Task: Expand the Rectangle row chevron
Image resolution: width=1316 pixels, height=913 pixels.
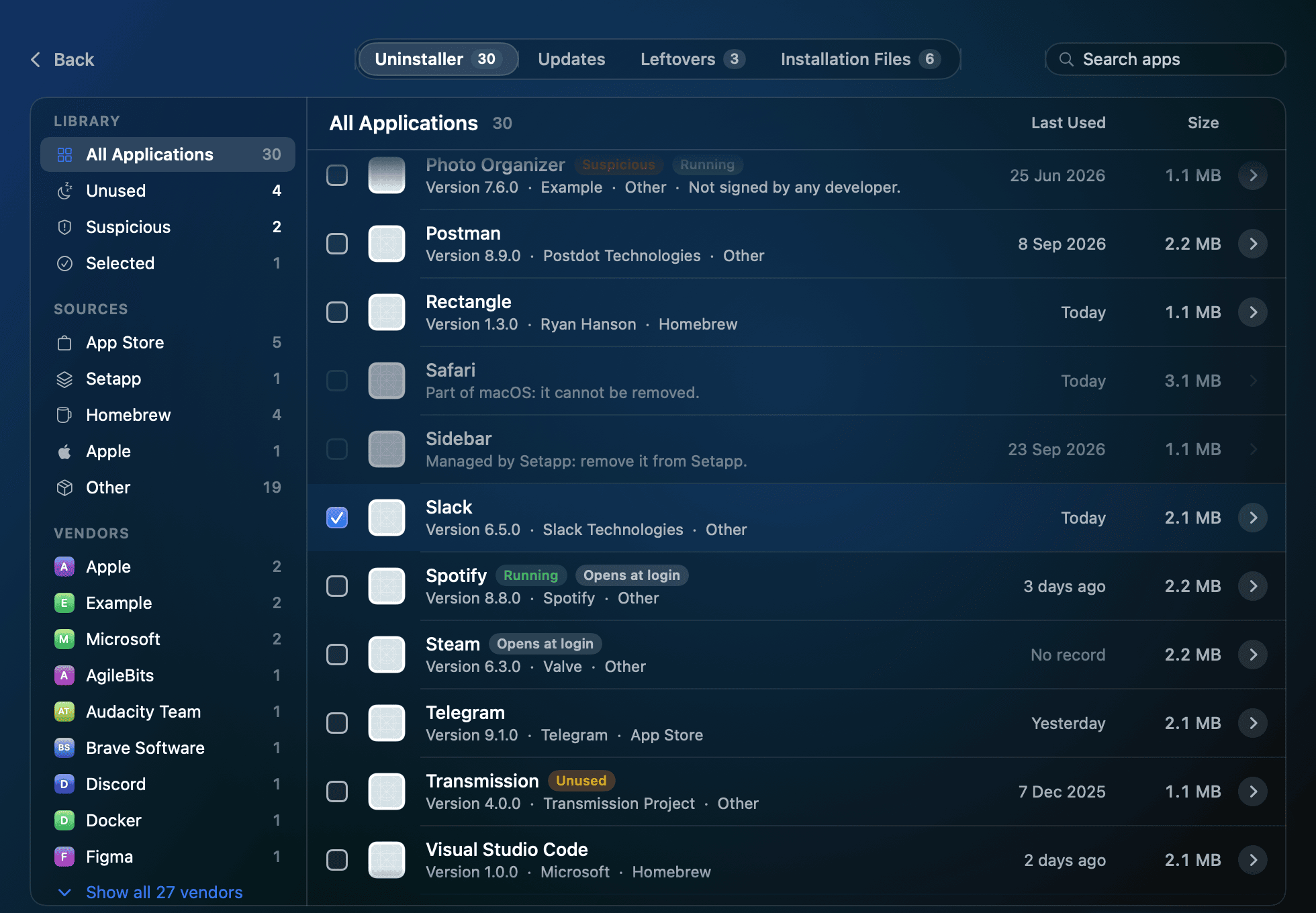Action: (1253, 312)
